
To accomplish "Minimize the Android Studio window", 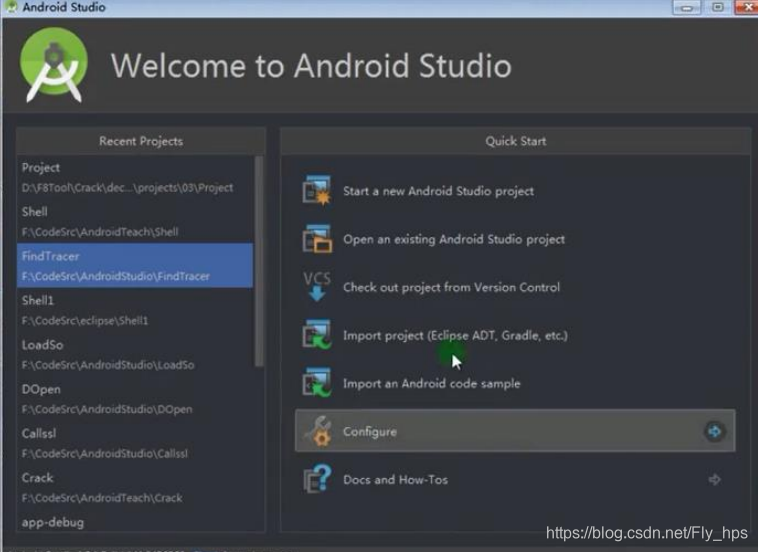I will coord(686,7).
